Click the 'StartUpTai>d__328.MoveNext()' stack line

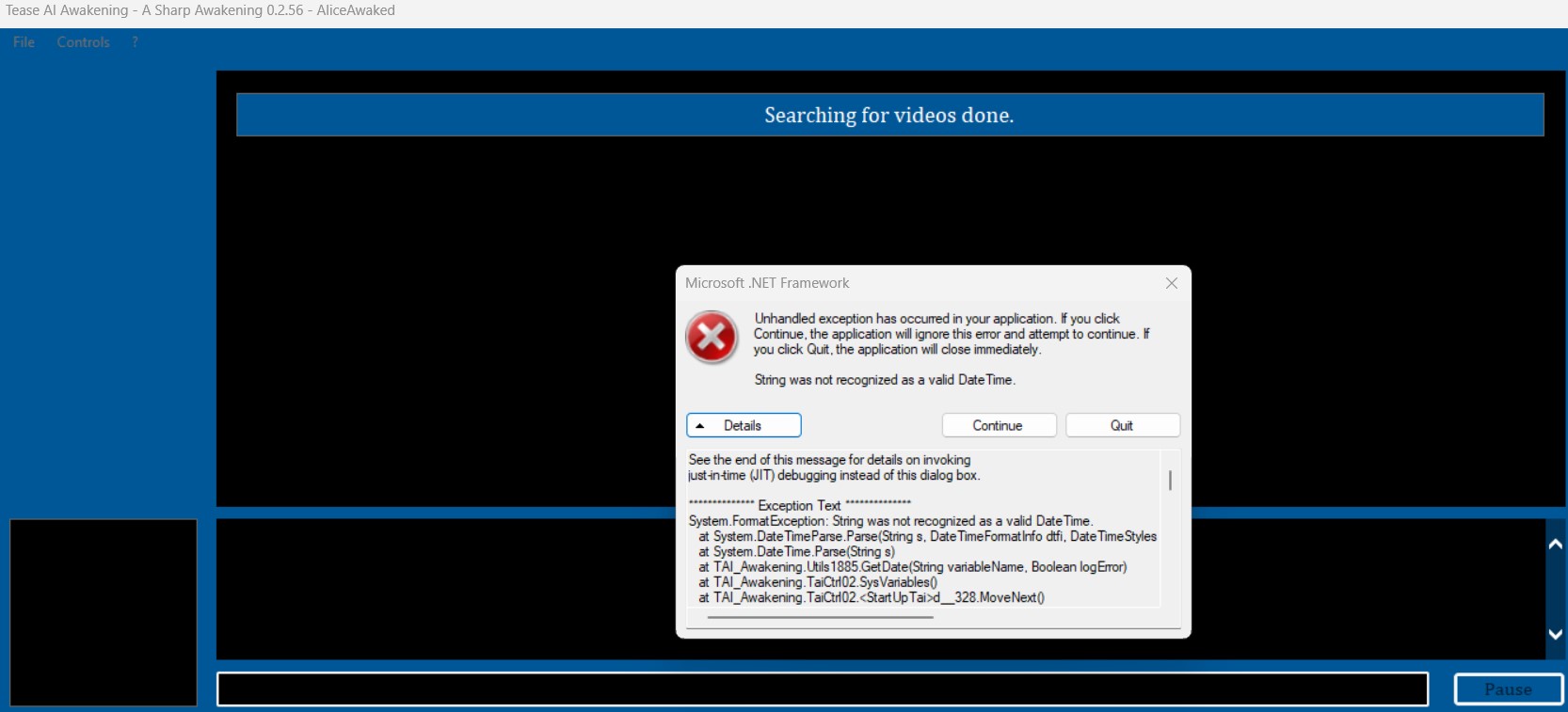[871, 597]
